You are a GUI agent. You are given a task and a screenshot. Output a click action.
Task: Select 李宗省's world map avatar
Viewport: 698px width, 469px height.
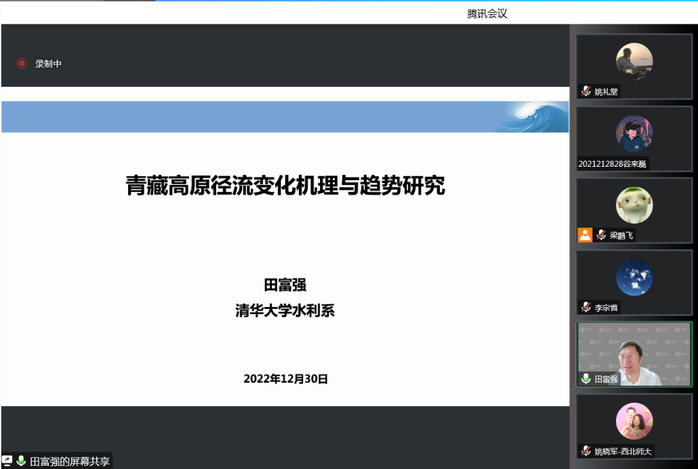(x=633, y=277)
